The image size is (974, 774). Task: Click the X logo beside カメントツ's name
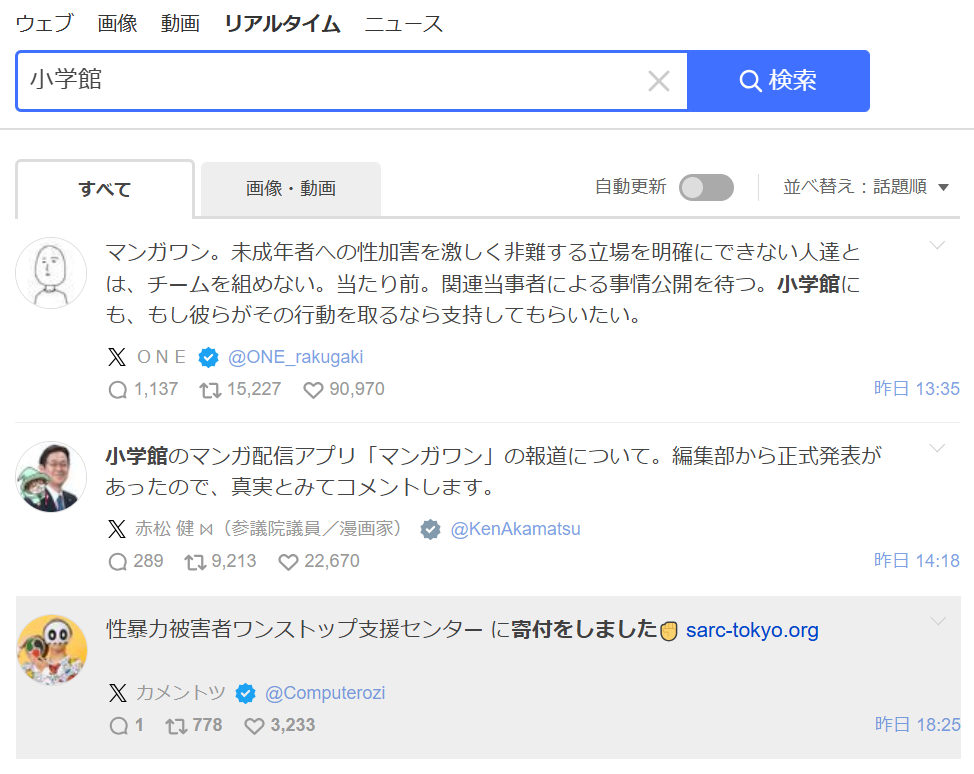(118, 693)
